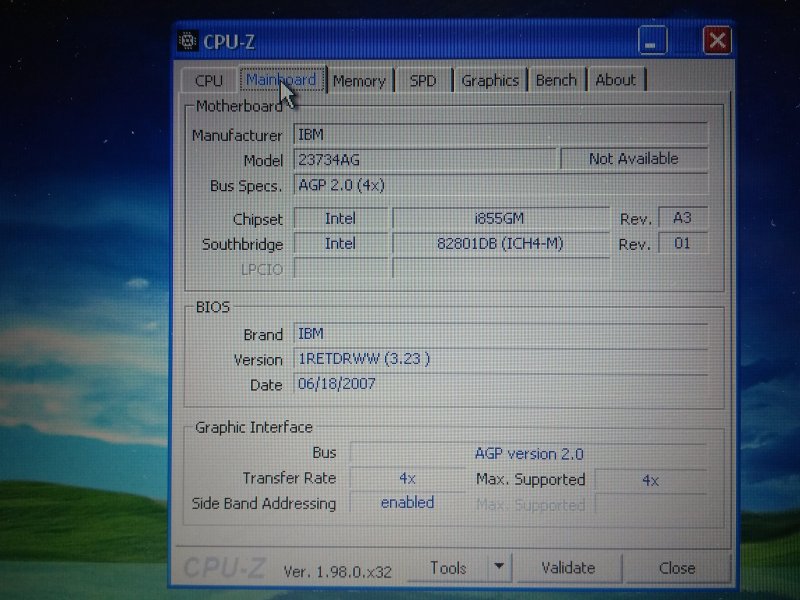Open the Graphics tab

click(490, 80)
